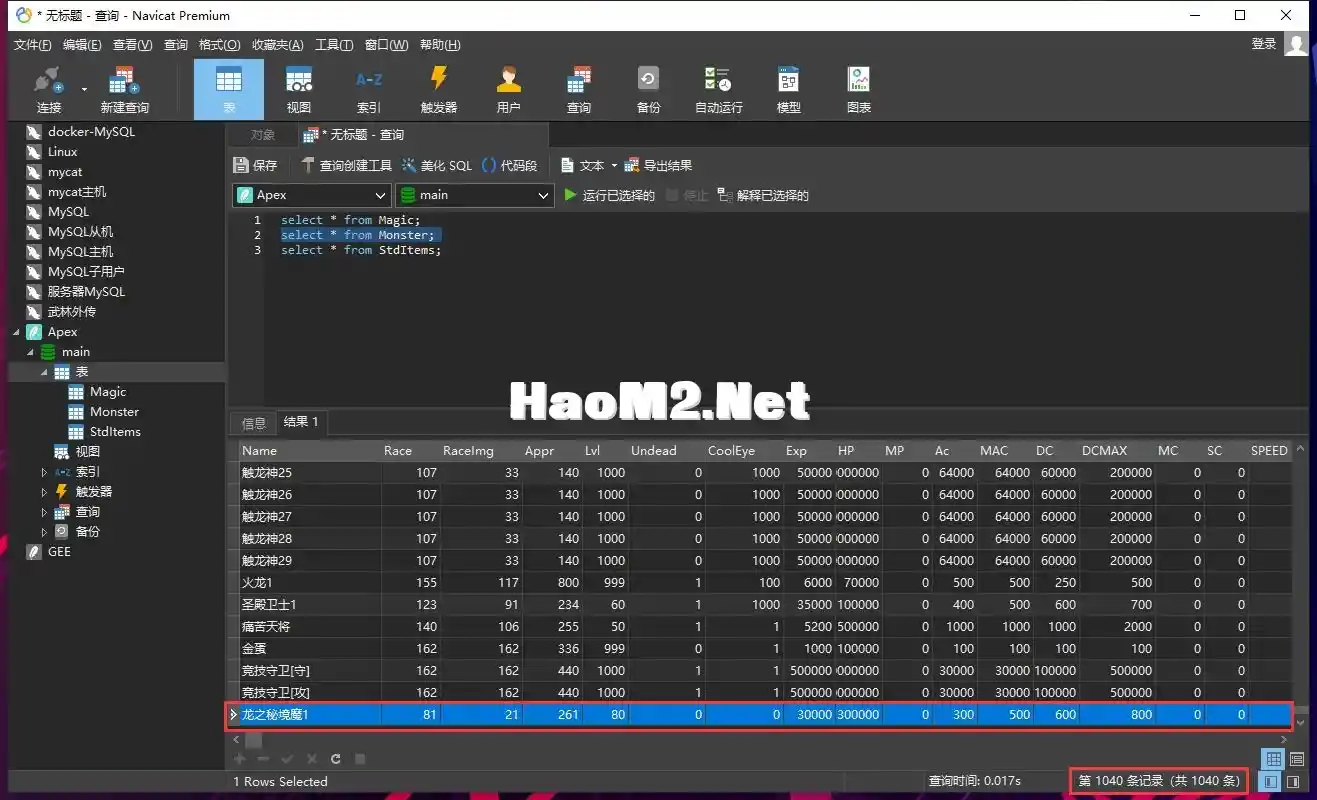Screen dimensions: 1317x800
Task: Click the stop loading square icon
Action: point(361,759)
